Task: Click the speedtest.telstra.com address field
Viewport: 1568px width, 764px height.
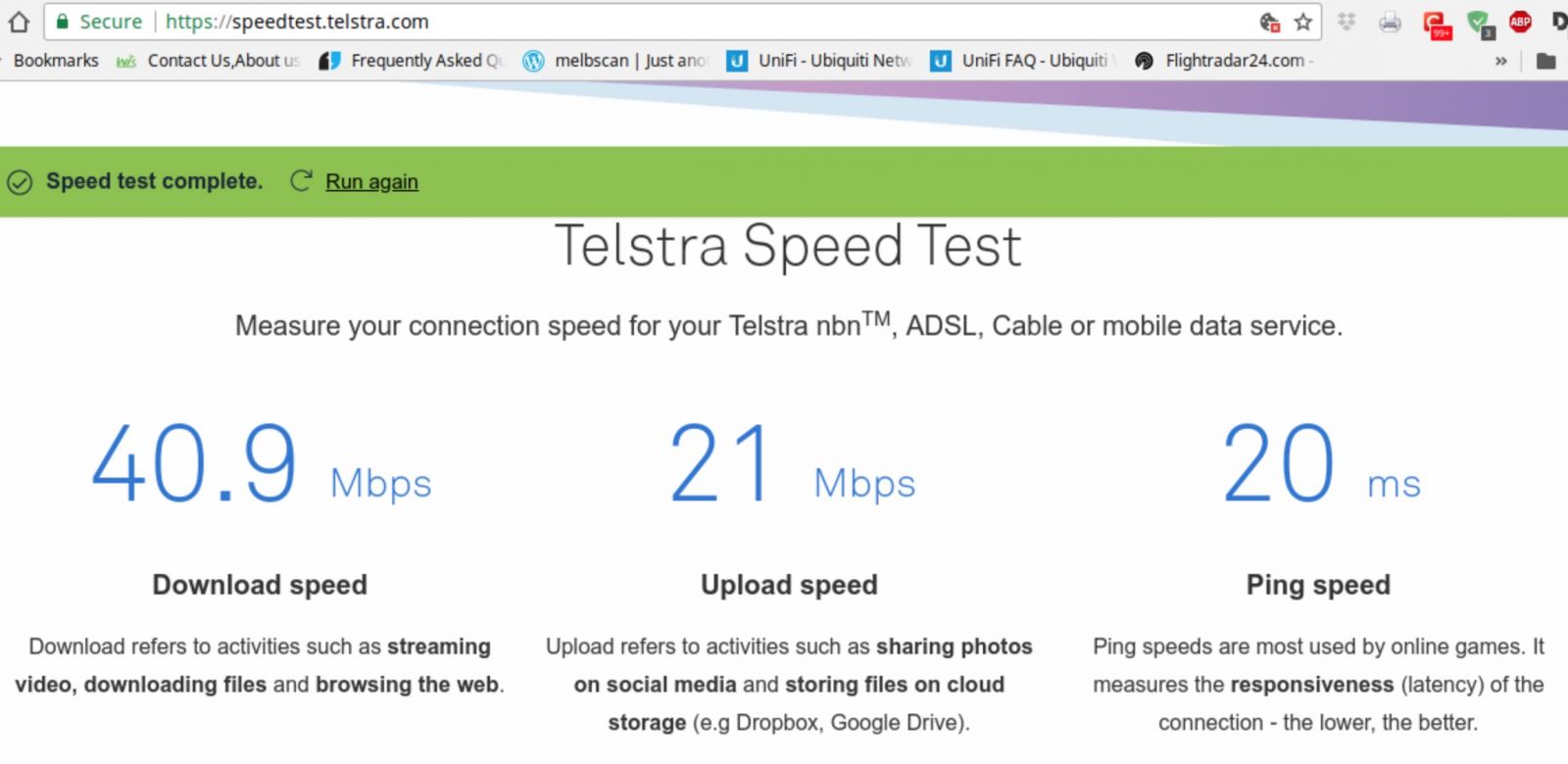Action: (x=706, y=22)
